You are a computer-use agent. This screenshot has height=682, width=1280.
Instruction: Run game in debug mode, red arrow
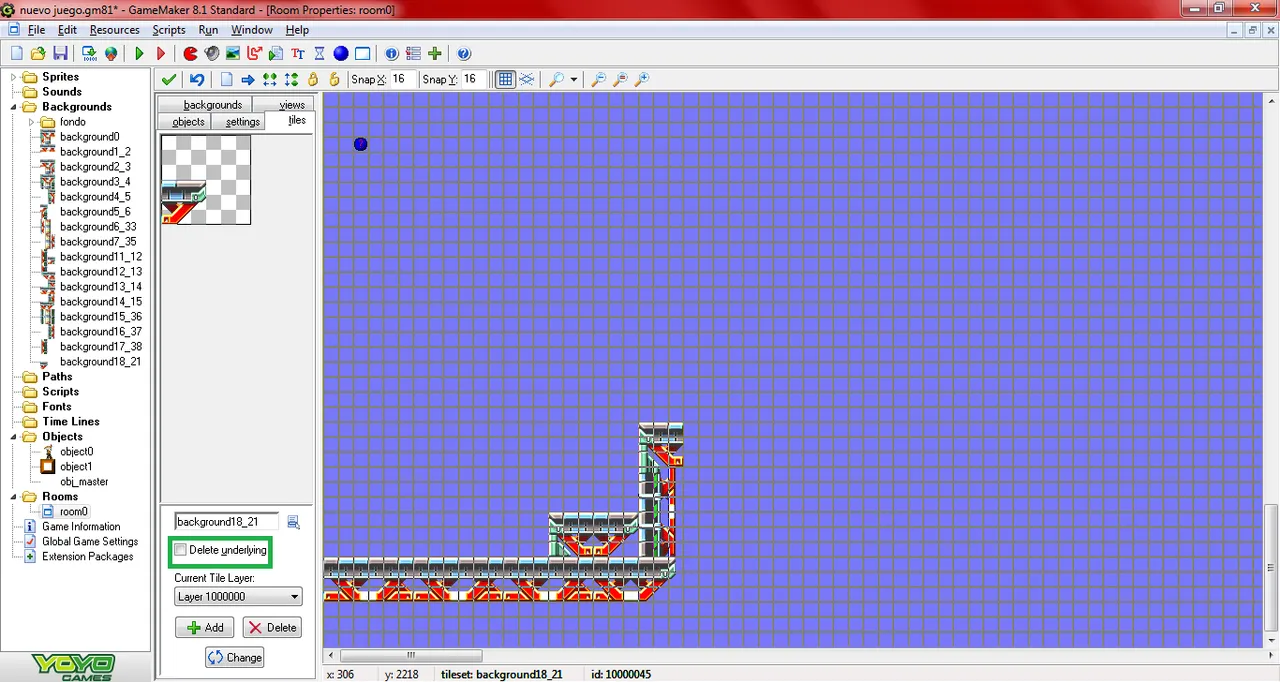pyautogui.click(x=161, y=53)
